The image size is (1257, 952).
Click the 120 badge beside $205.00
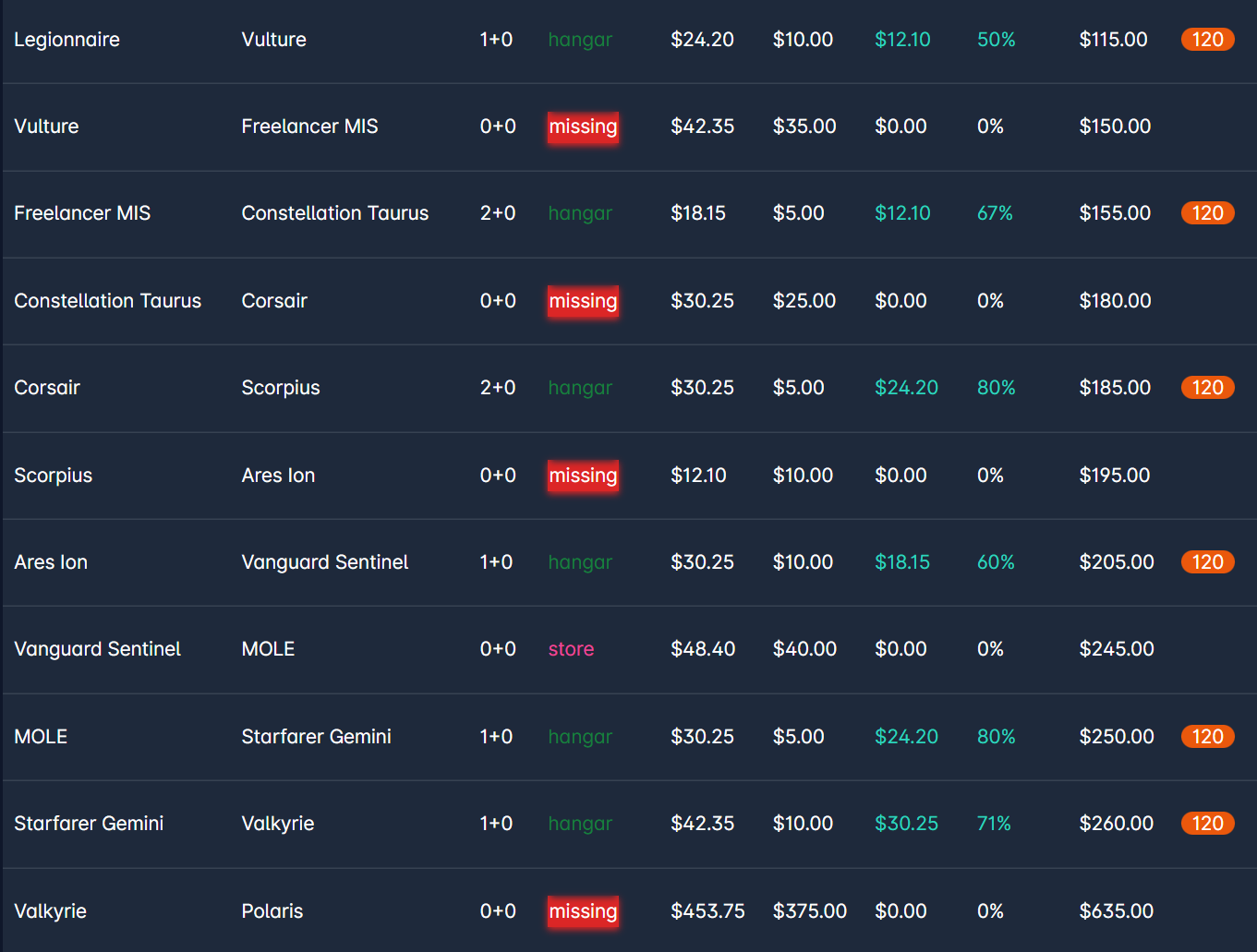[x=1207, y=562]
